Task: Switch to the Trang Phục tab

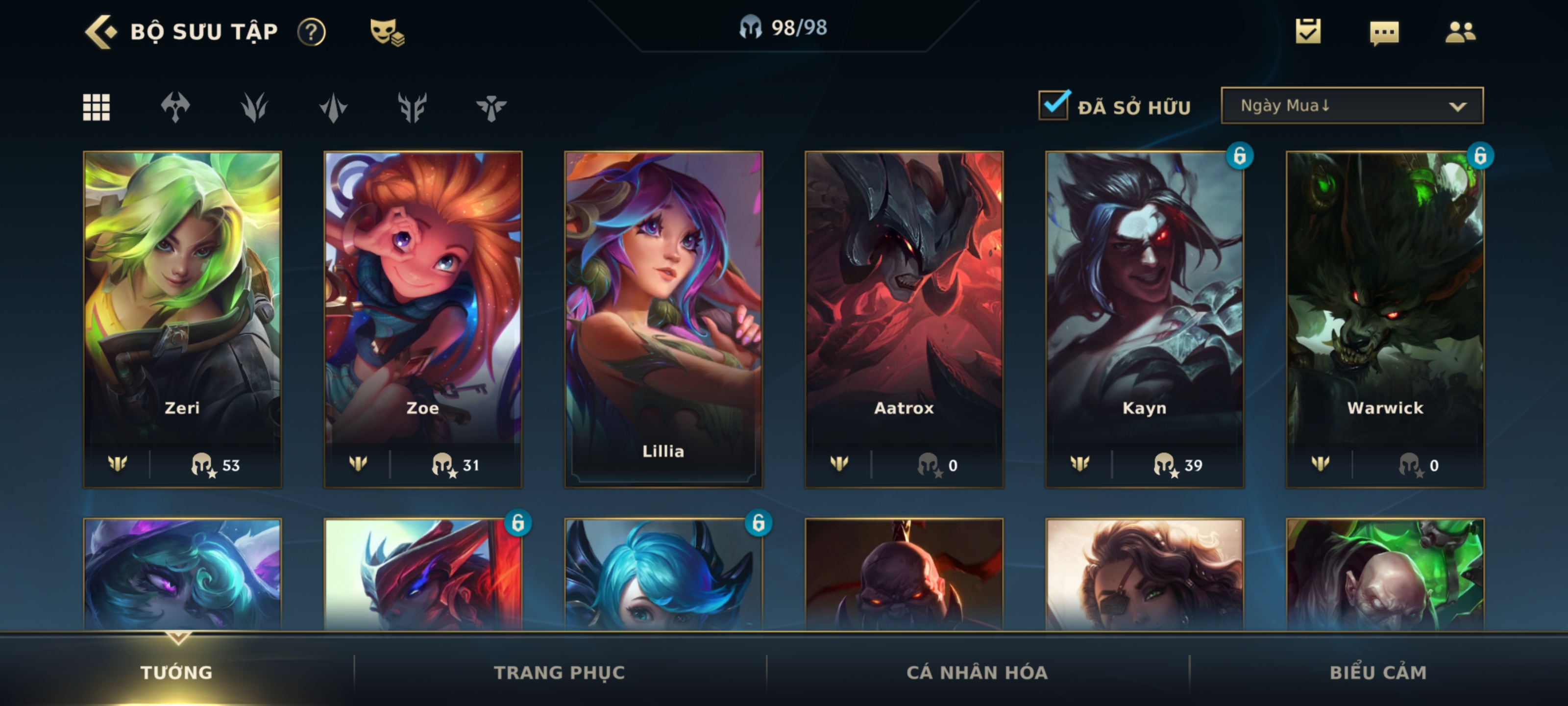Action: [560, 673]
